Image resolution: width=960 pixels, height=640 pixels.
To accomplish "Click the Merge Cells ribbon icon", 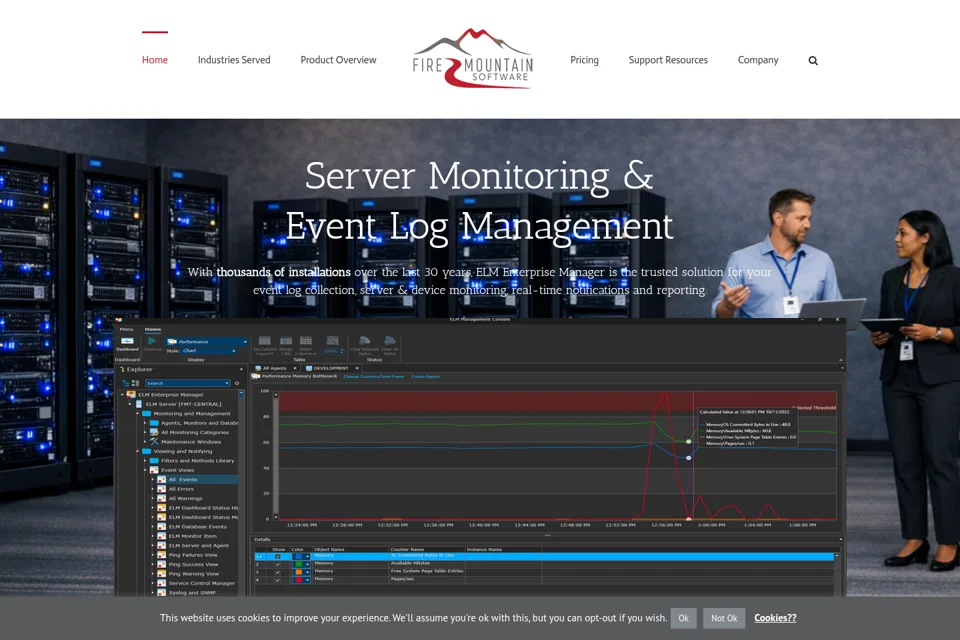I will (x=286, y=341).
